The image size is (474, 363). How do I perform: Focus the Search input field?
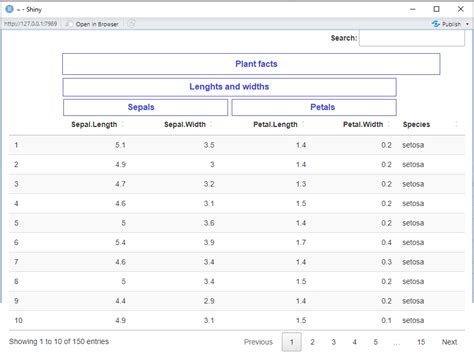click(412, 38)
